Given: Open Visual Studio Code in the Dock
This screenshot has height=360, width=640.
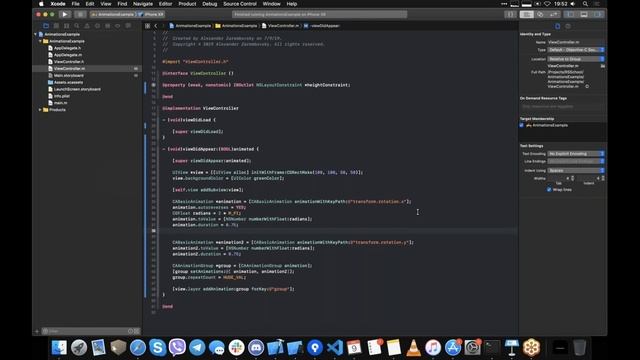Looking at the screenshot, I should (335, 348).
